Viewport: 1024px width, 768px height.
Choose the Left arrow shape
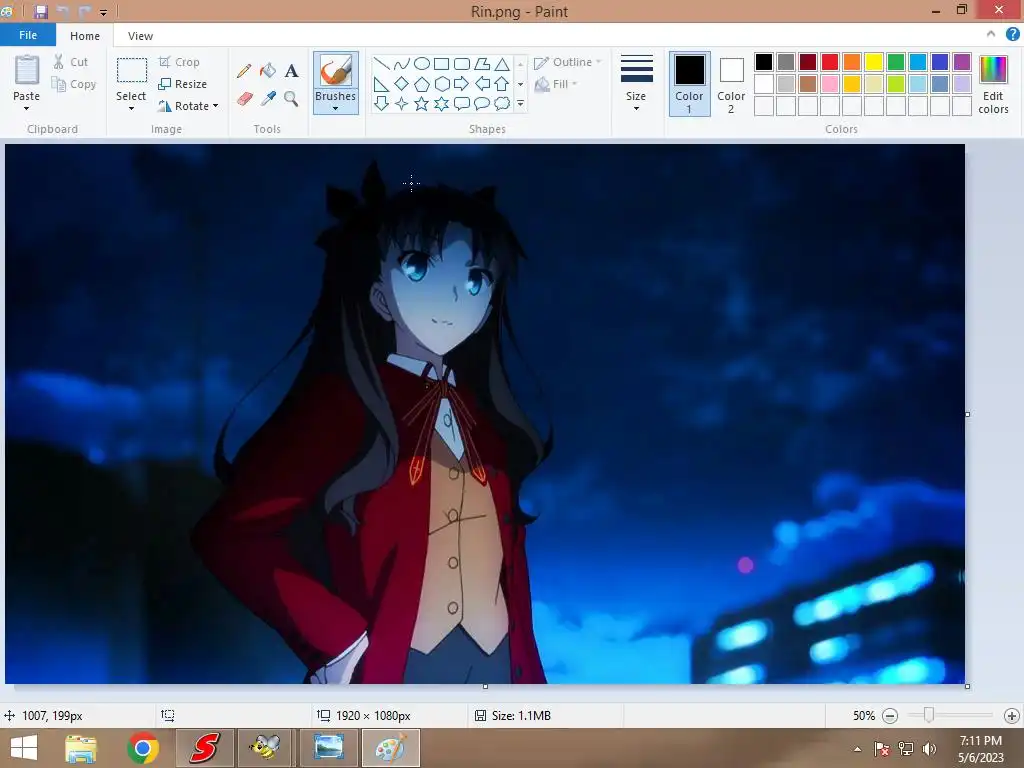coord(482,84)
